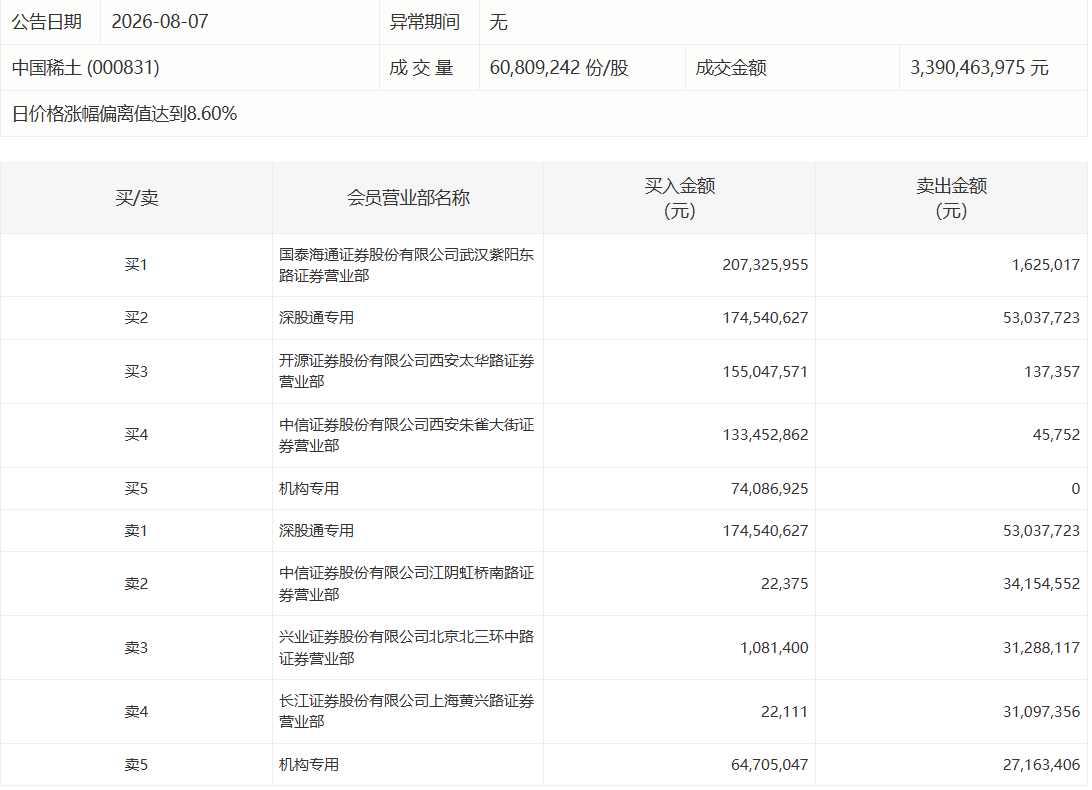Click 长江证券 上海黄兴路 branch name
The height and width of the screenshot is (790, 1092).
click(x=407, y=711)
